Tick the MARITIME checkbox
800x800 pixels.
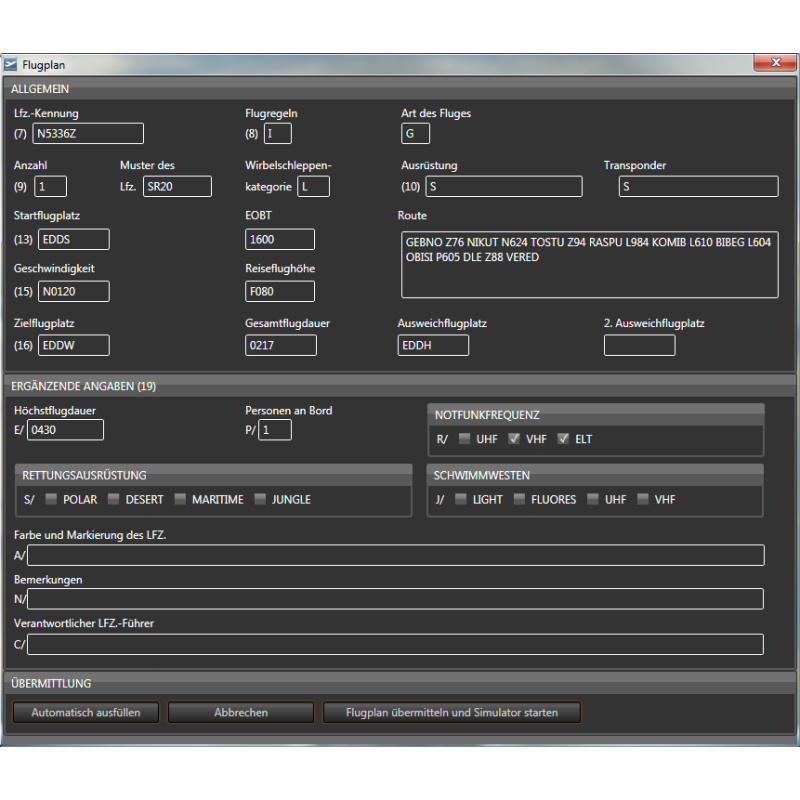pyautogui.click(x=180, y=499)
